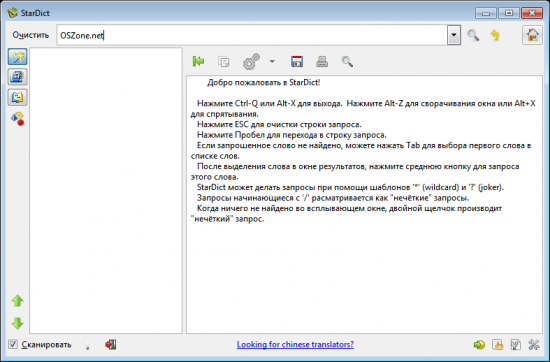The width and height of the screenshot is (550, 362).
Task: Click the red dot shapes sidebar icon
Action: coord(18,119)
